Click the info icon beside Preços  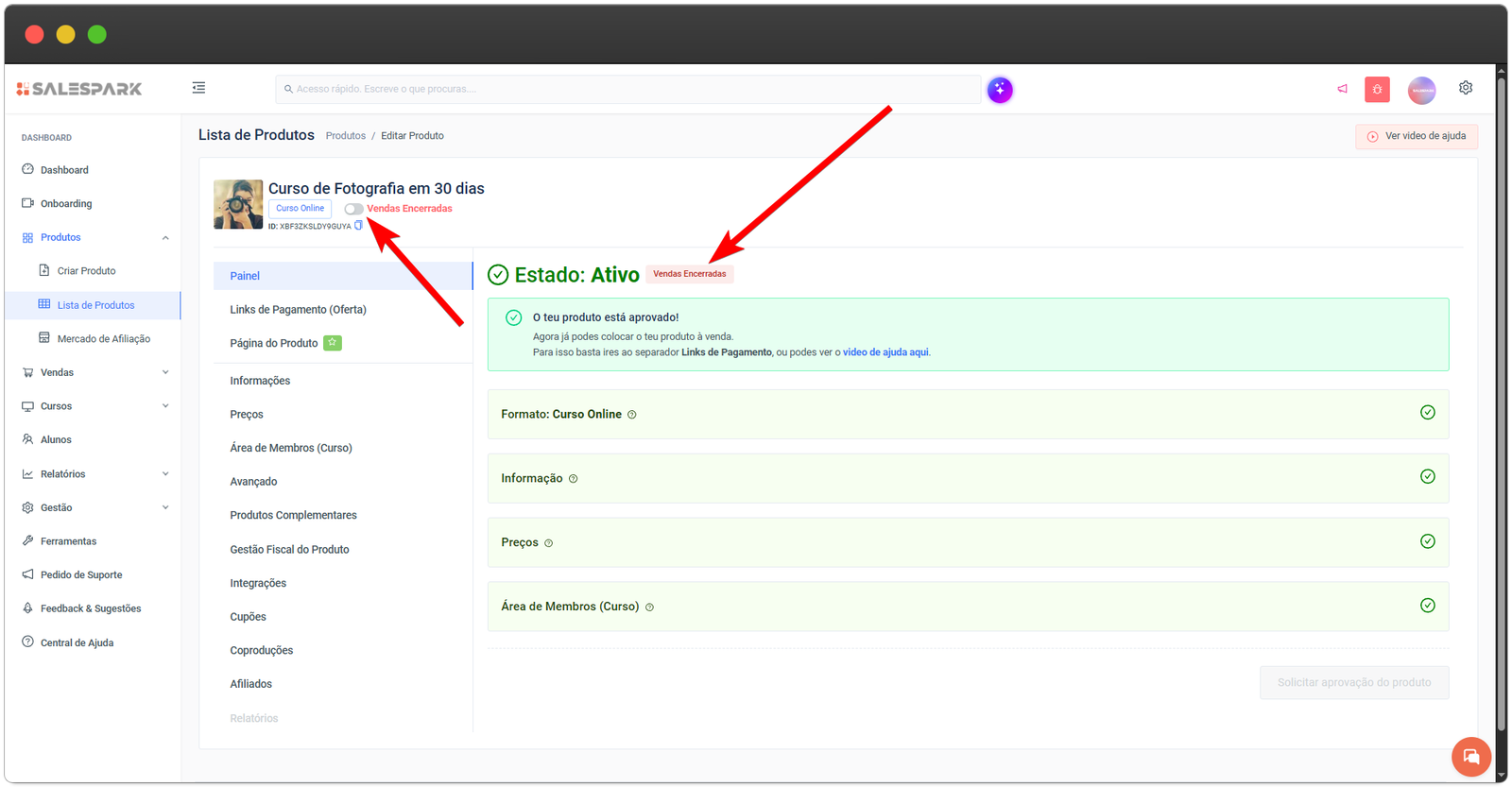tap(548, 543)
